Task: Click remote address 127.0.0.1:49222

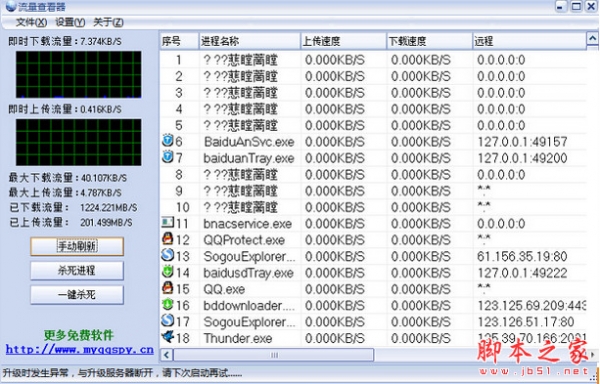Action: click(x=522, y=273)
